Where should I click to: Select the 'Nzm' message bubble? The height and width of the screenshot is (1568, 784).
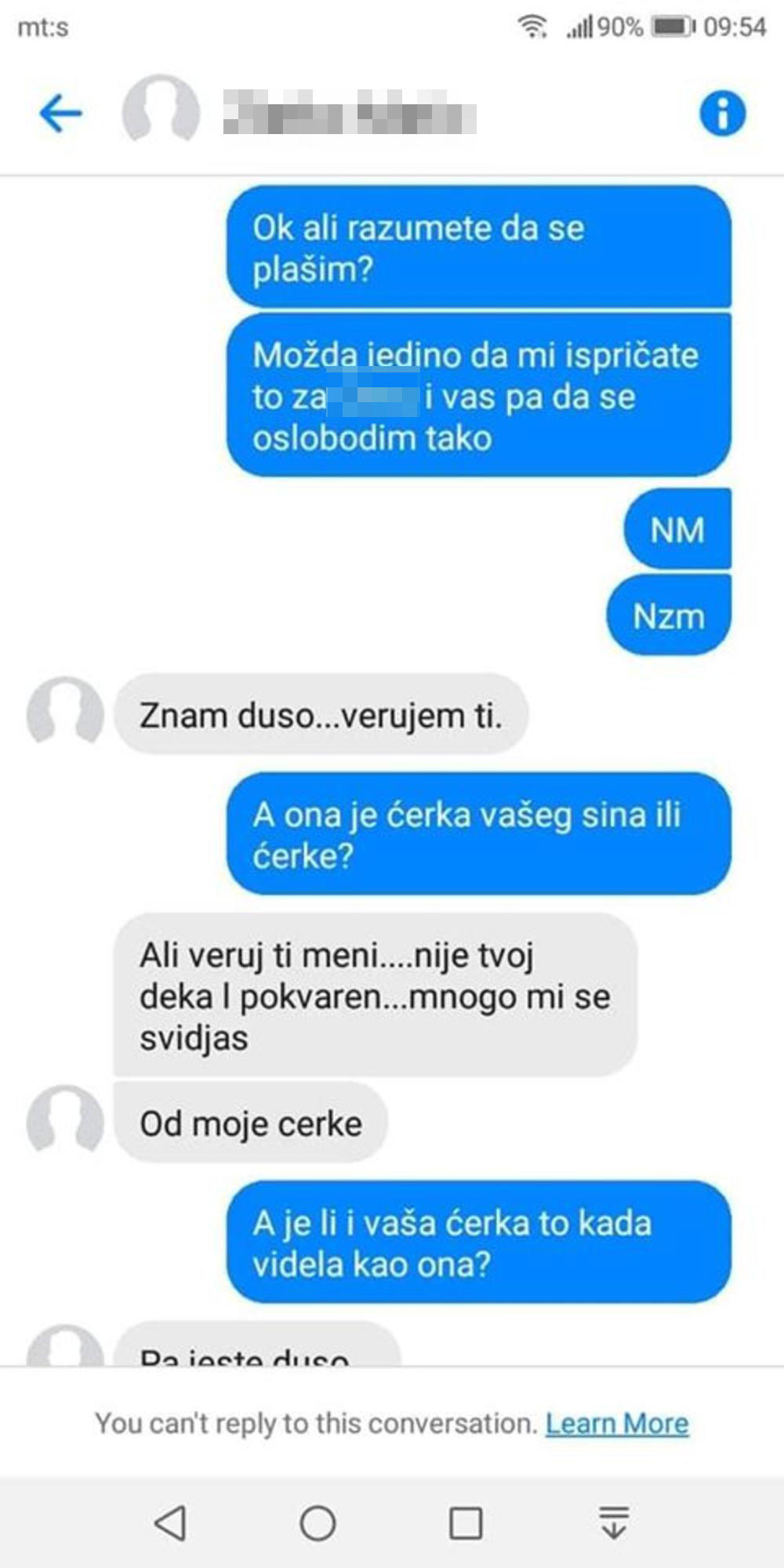[x=669, y=615]
